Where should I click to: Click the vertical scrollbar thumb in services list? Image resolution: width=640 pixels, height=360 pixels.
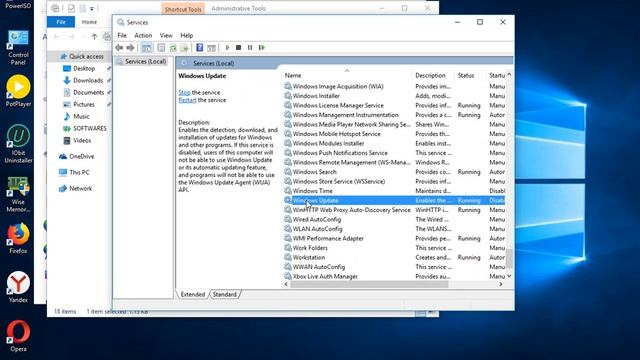tap(509, 258)
